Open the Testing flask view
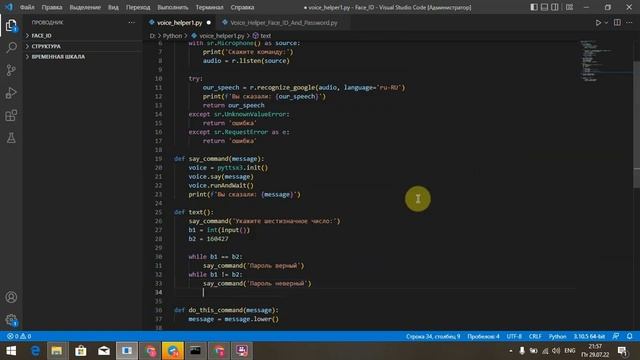 click(11, 138)
